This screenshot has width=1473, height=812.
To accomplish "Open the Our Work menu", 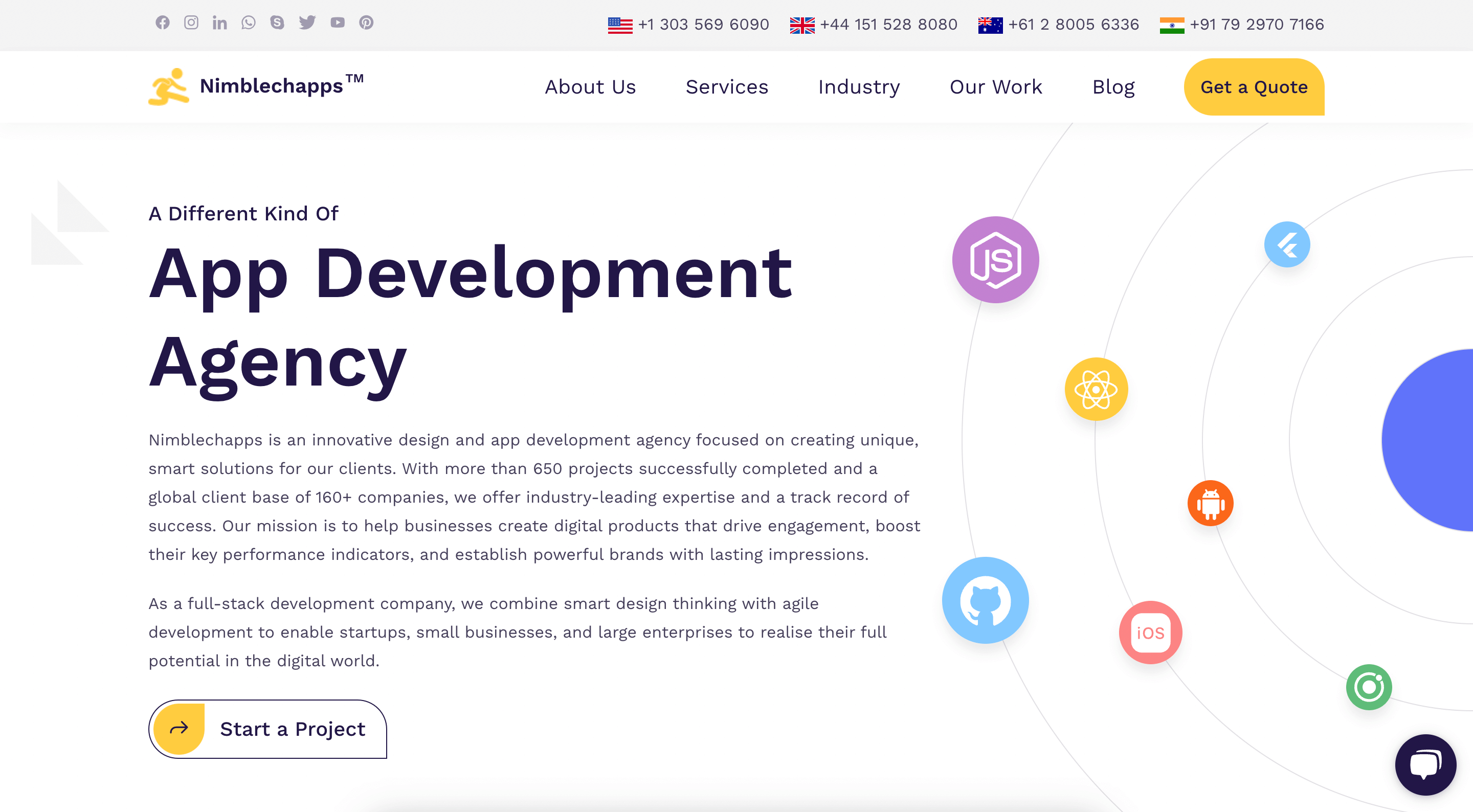I will point(995,87).
